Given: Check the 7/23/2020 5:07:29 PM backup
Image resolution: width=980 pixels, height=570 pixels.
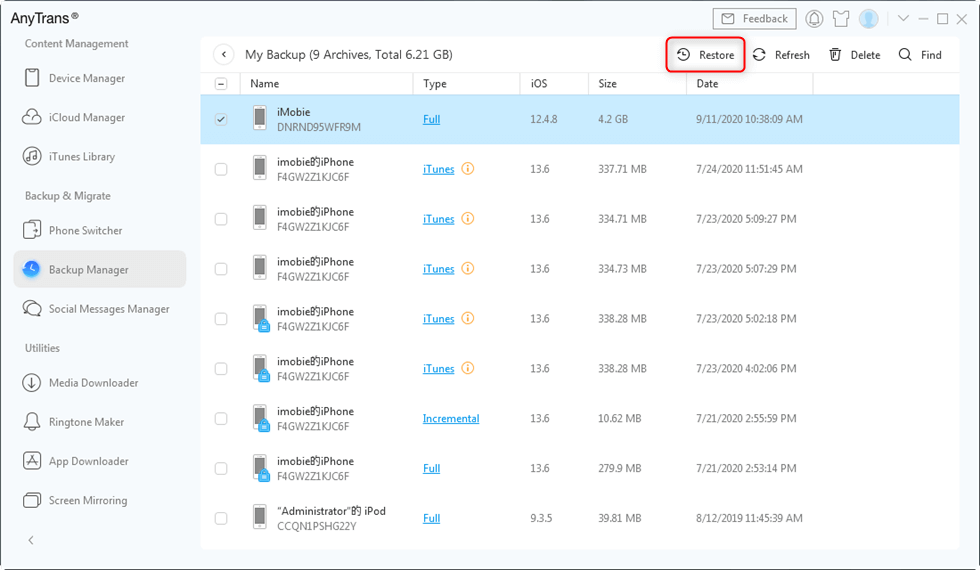Looking at the screenshot, I should 221,269.
